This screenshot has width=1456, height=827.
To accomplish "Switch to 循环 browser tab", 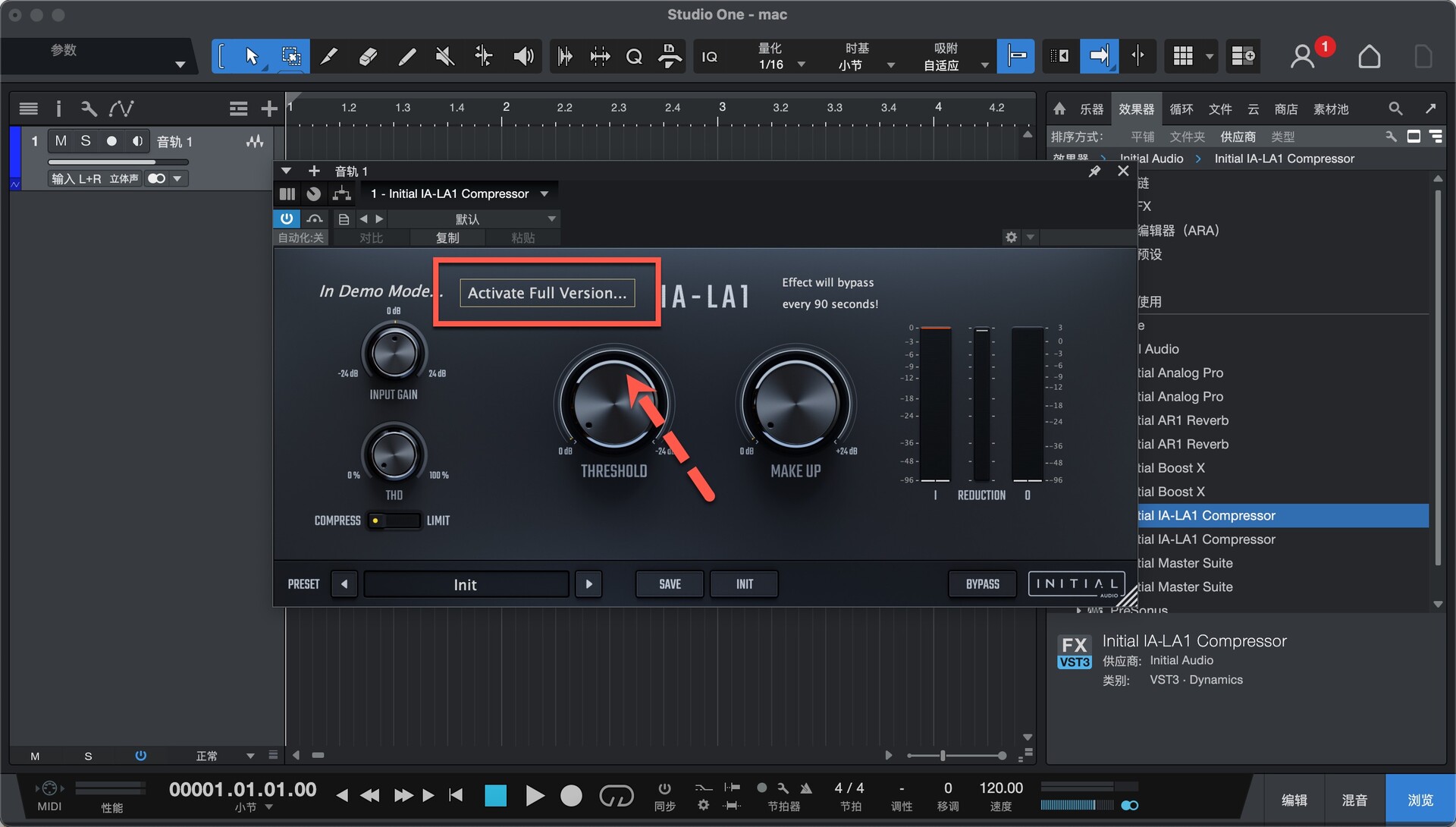I will click(x=1181, y=109).
